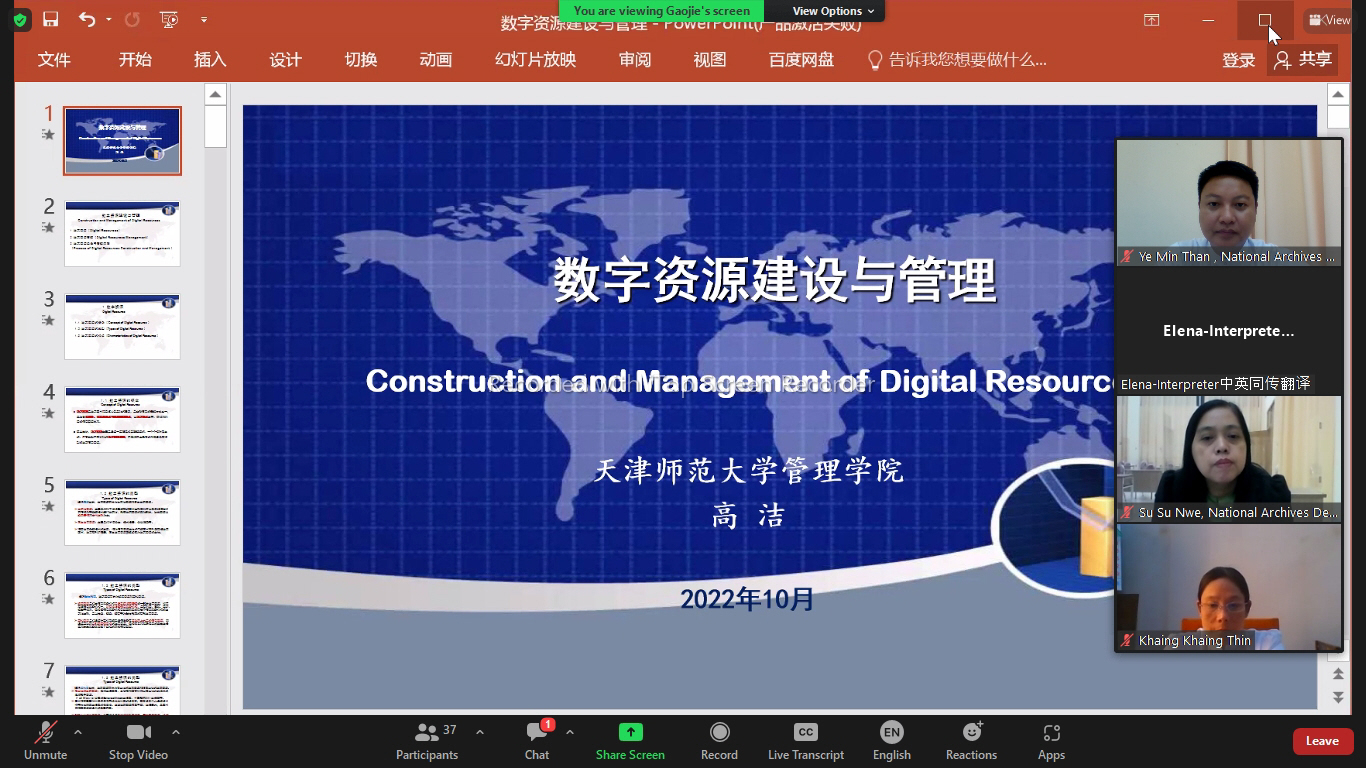Expand chat options arrow beside Chat
The width and height of the screenshot is (1366, 768).
click(x=570, y=732)
